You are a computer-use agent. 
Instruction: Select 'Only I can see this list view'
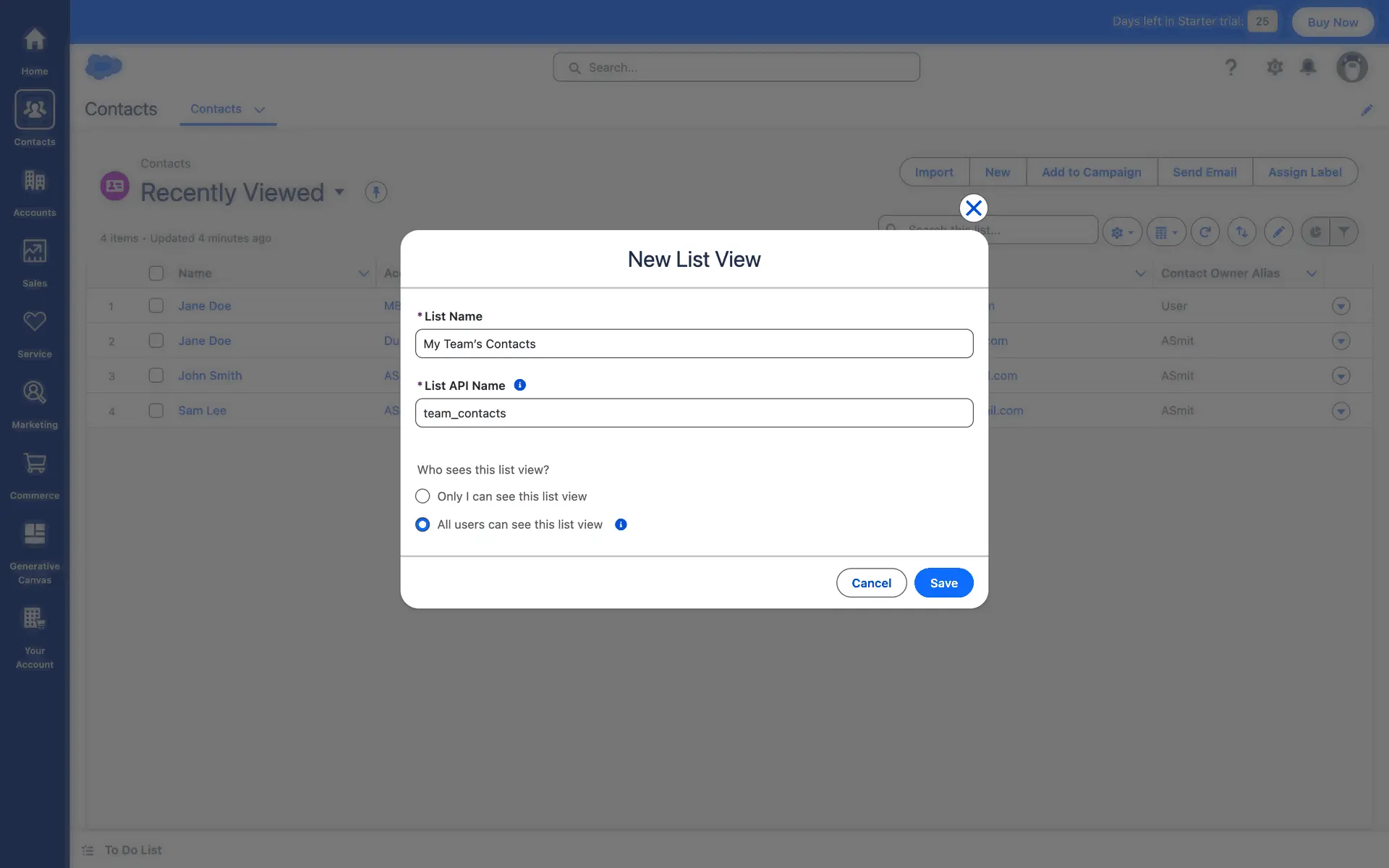[x=422, y=496]
